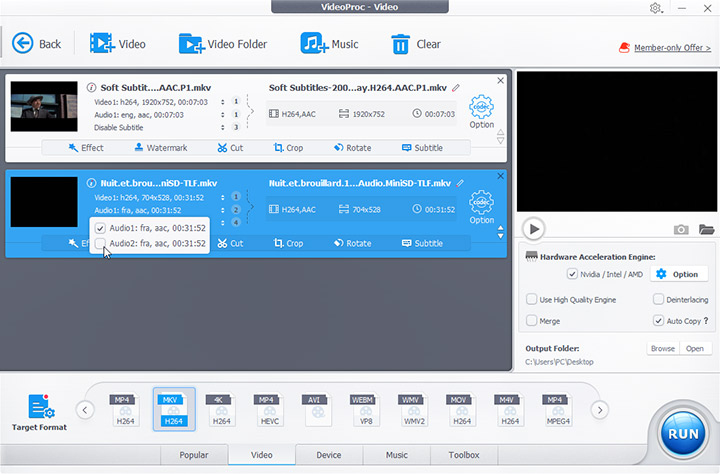720x474 pixels.
Task: Cut the Soft Subtitles video
Action: pos(230,148)
